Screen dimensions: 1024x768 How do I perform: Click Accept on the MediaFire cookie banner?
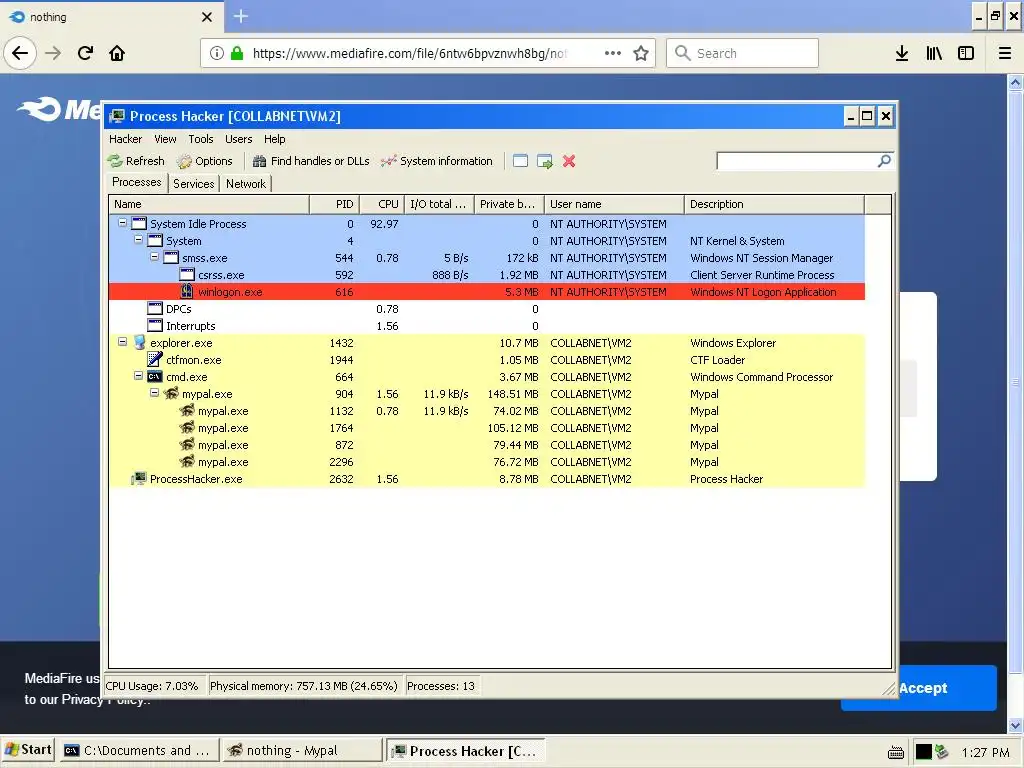[x=922, y=688]
